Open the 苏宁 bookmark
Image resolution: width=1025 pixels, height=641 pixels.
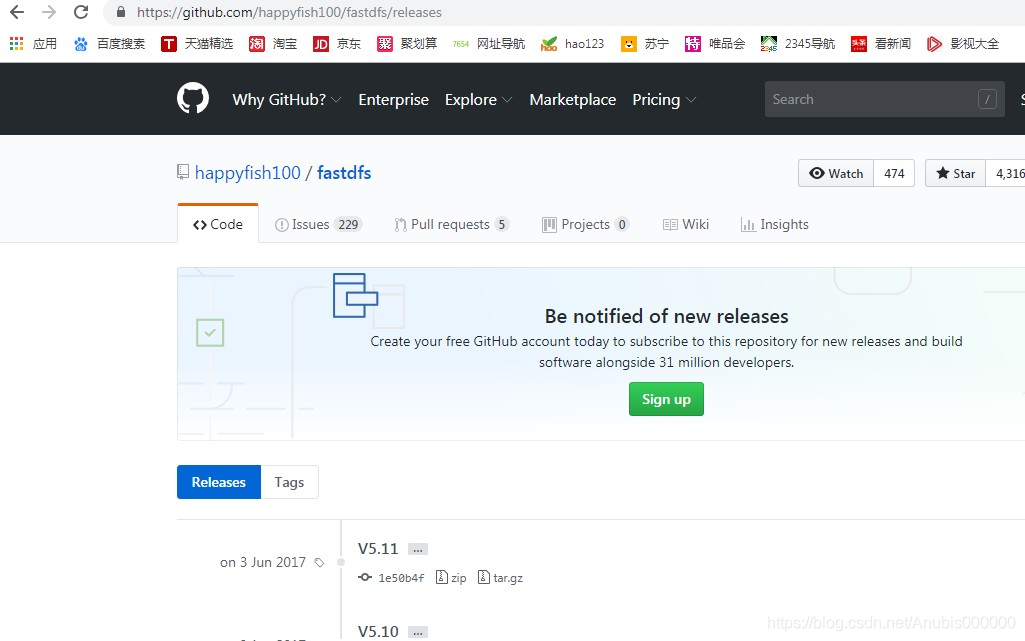(645, 44)
